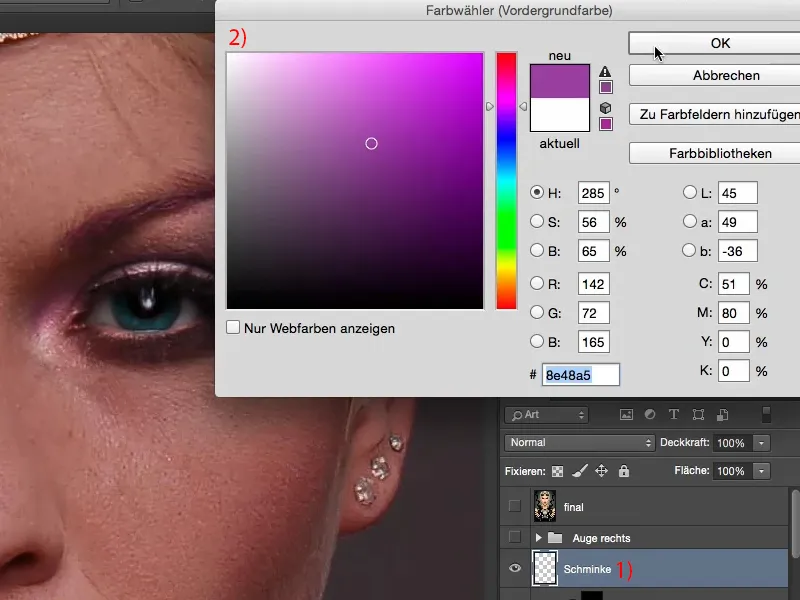The image size is (800, 600).
Task: Expand the Auge rechts group
Action: pos(539,537)
